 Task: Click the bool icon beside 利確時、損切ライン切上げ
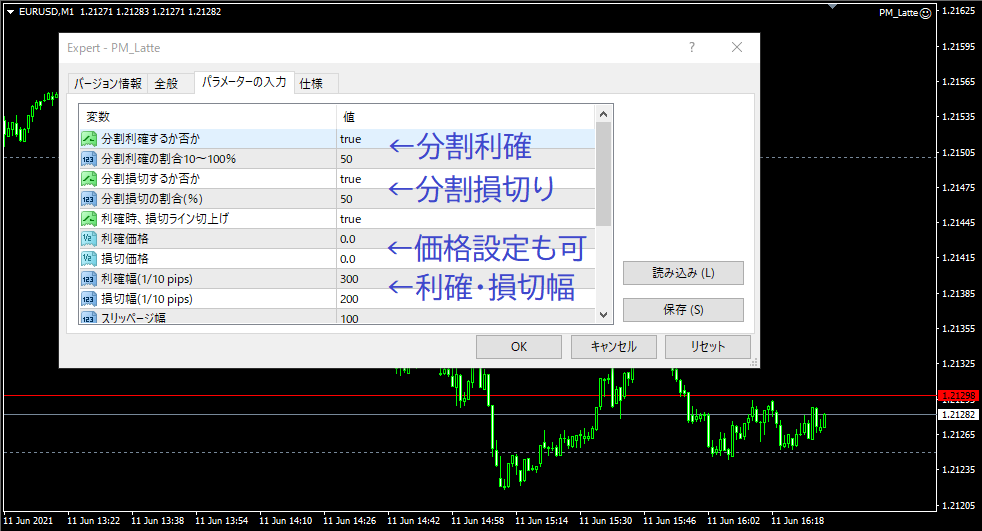(89, 219)
